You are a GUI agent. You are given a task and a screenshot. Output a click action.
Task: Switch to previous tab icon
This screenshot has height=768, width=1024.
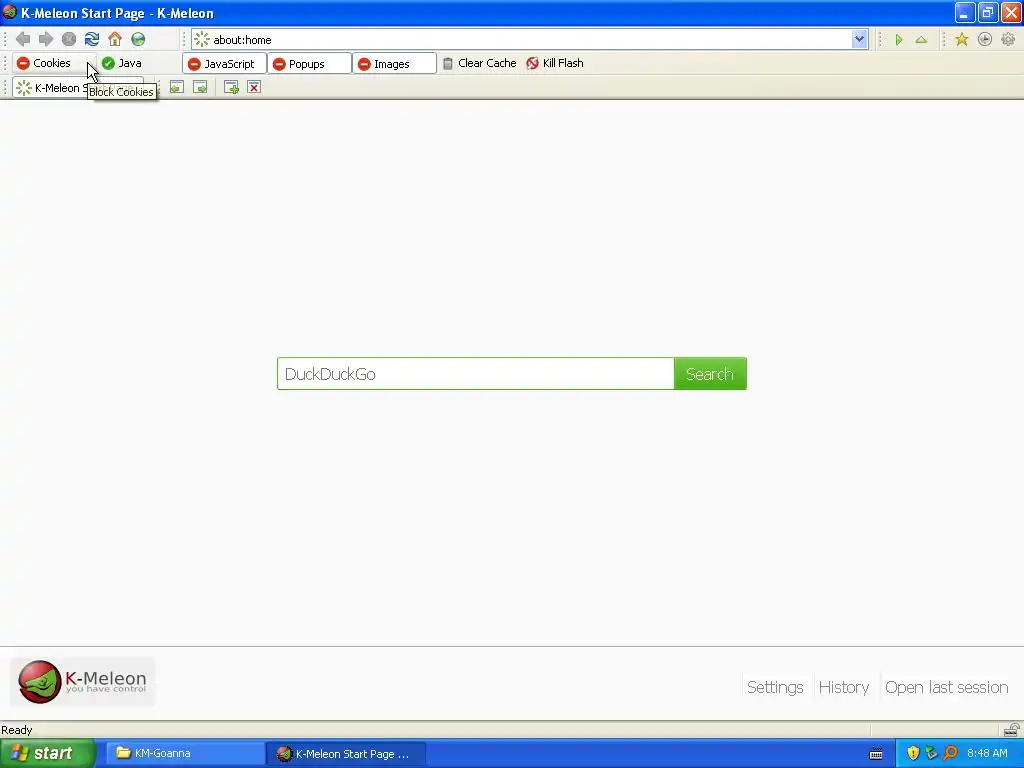[176, 88]
